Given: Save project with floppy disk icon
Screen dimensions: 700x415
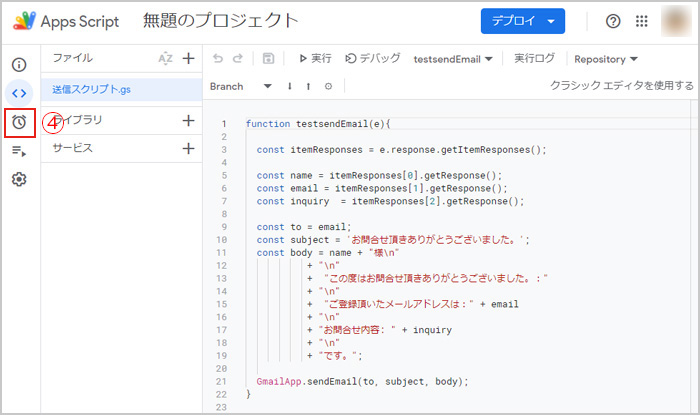Looking at the screenshot, I should click(x=268, y=58).
